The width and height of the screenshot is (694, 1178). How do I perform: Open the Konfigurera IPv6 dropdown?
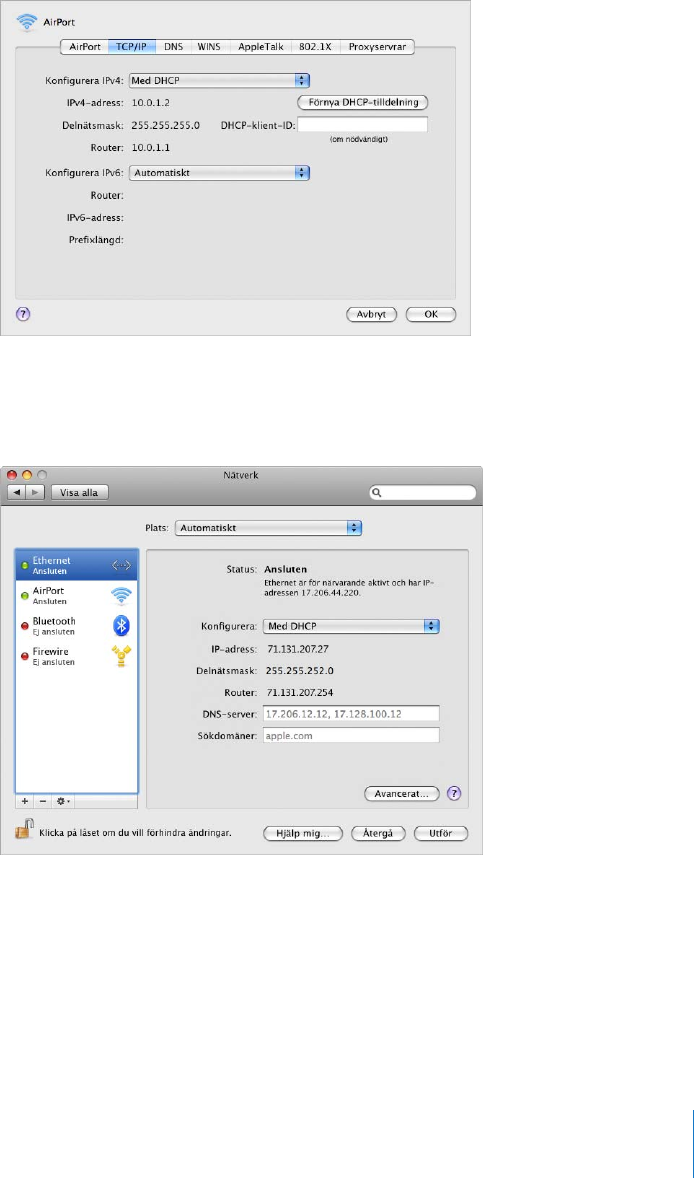pyautogui.click(x=220, y=172)
